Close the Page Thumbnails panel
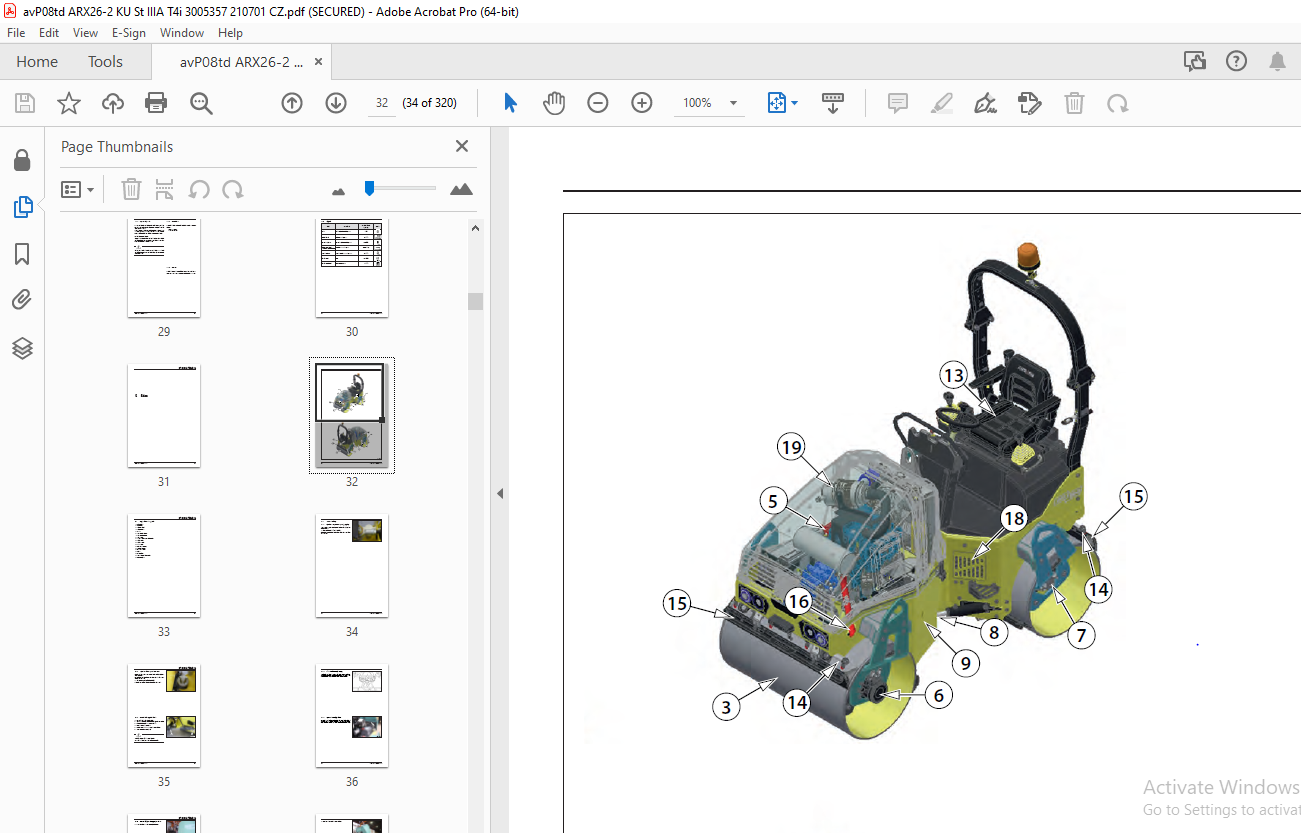Screen dimensions: 1301x833 [462, 146]
